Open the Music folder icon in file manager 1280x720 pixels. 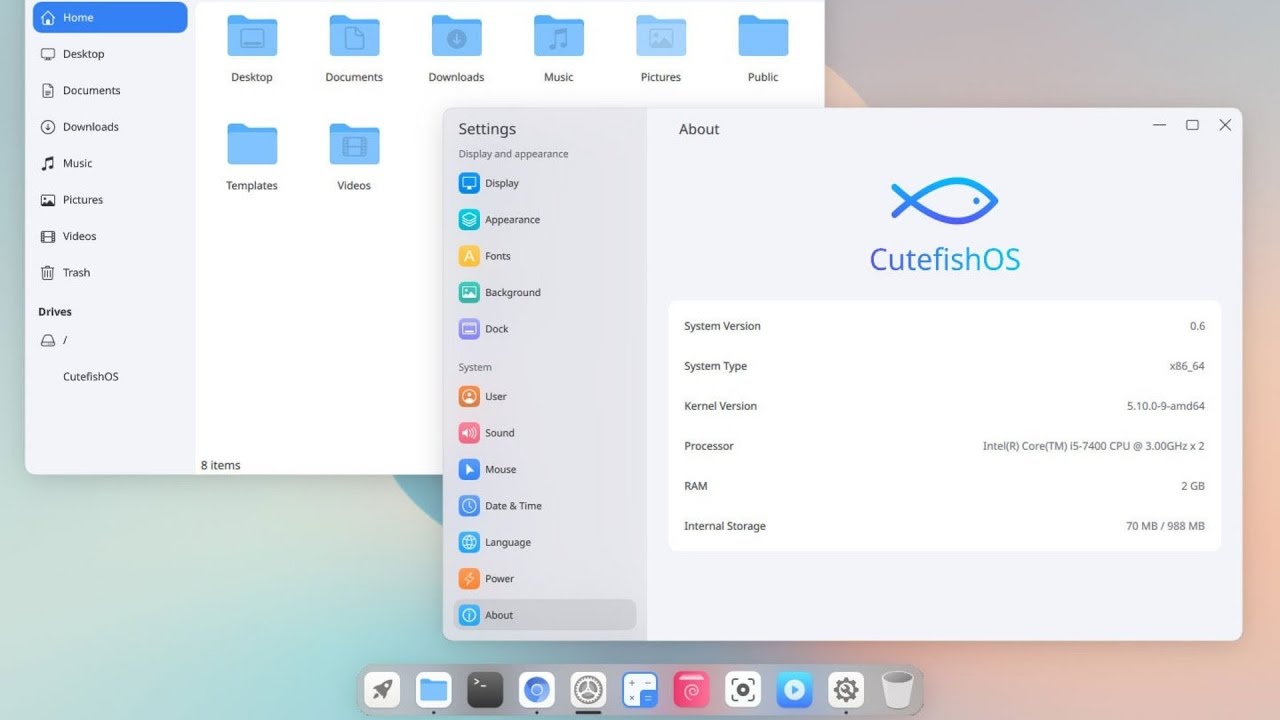coord(559,36)
